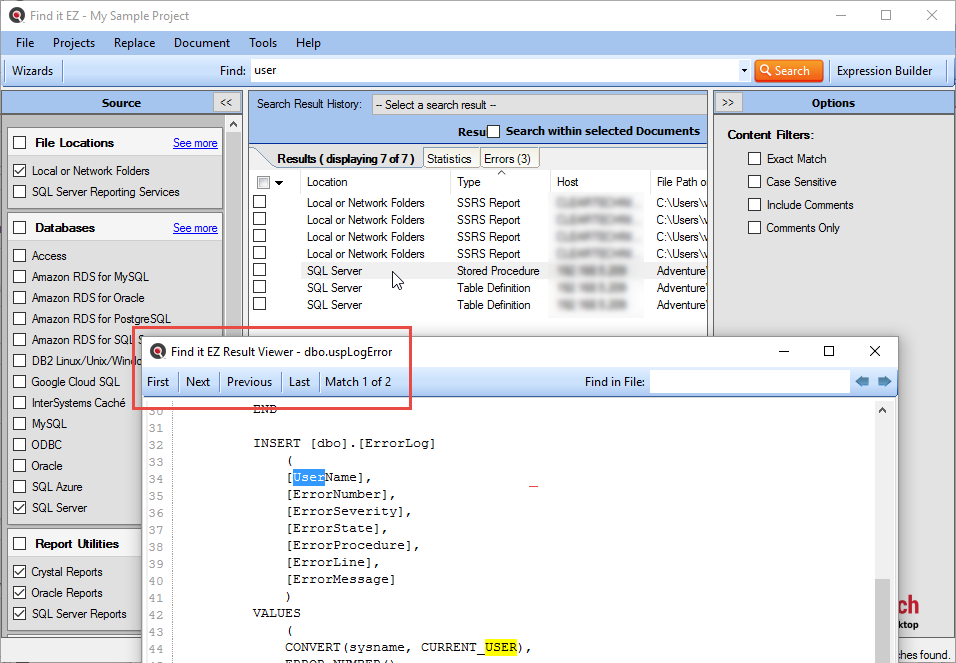Toggle Report Utilities group checkbox
Image resolution: width=956 pixels, height=663 pixels.
pyautogui.click(x=20, y=543)
